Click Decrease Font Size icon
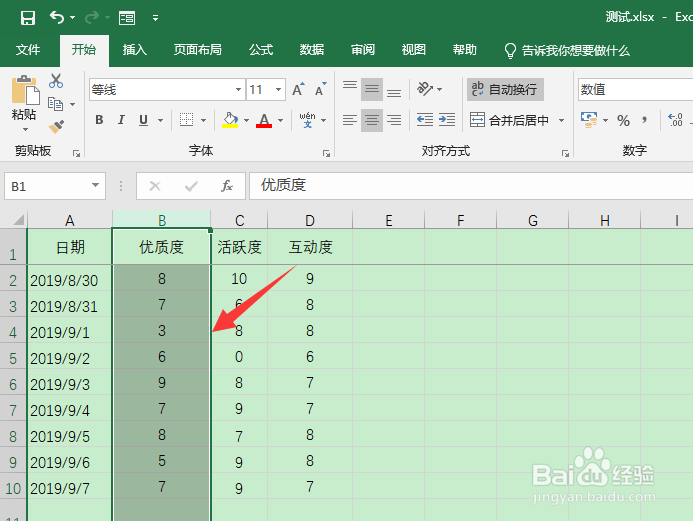 (x=320, y=89)
